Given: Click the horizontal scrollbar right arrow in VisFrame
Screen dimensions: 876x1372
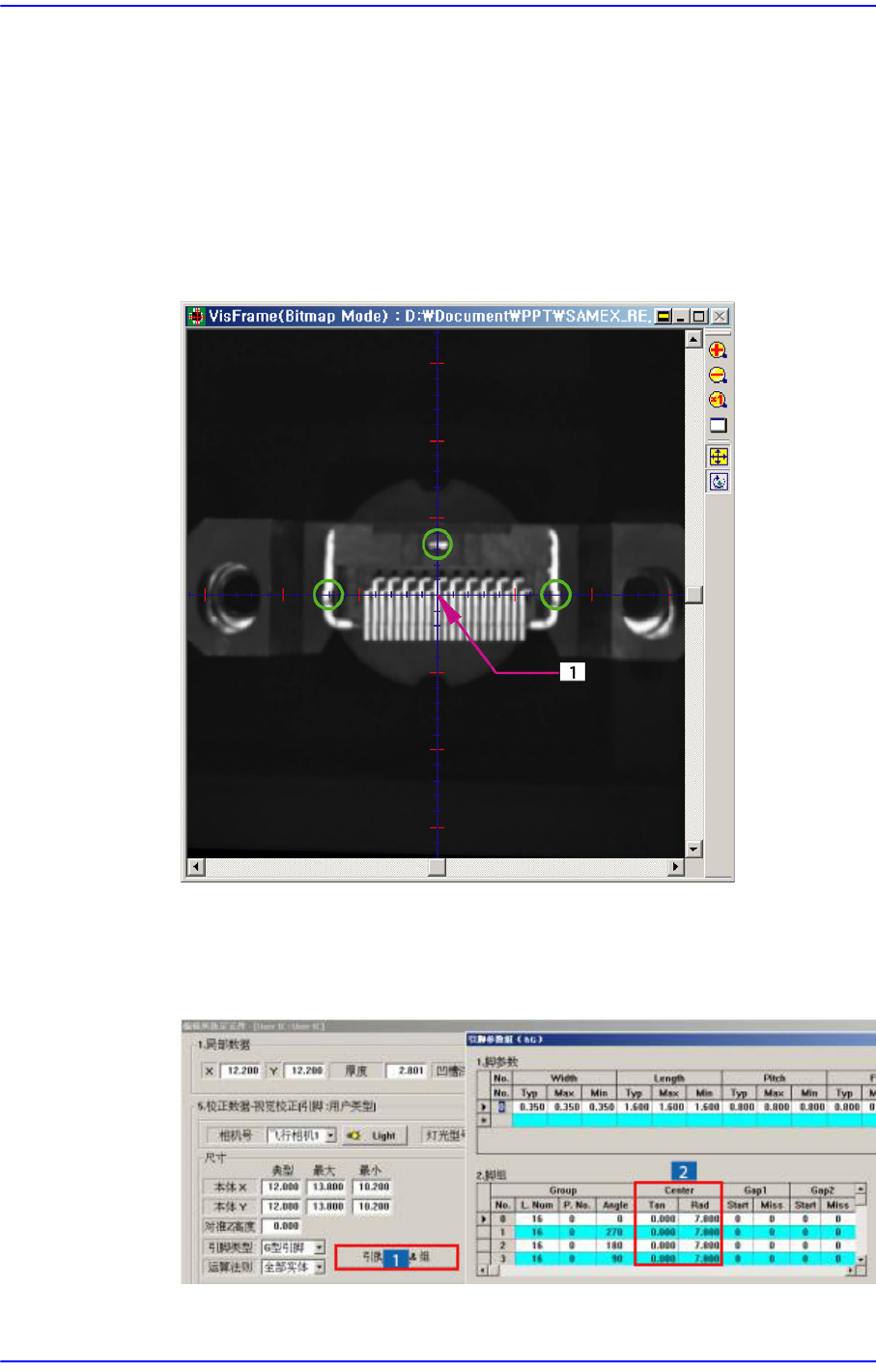Looking at the screenshot, I should pyautogui.click(x=676, y=866).
